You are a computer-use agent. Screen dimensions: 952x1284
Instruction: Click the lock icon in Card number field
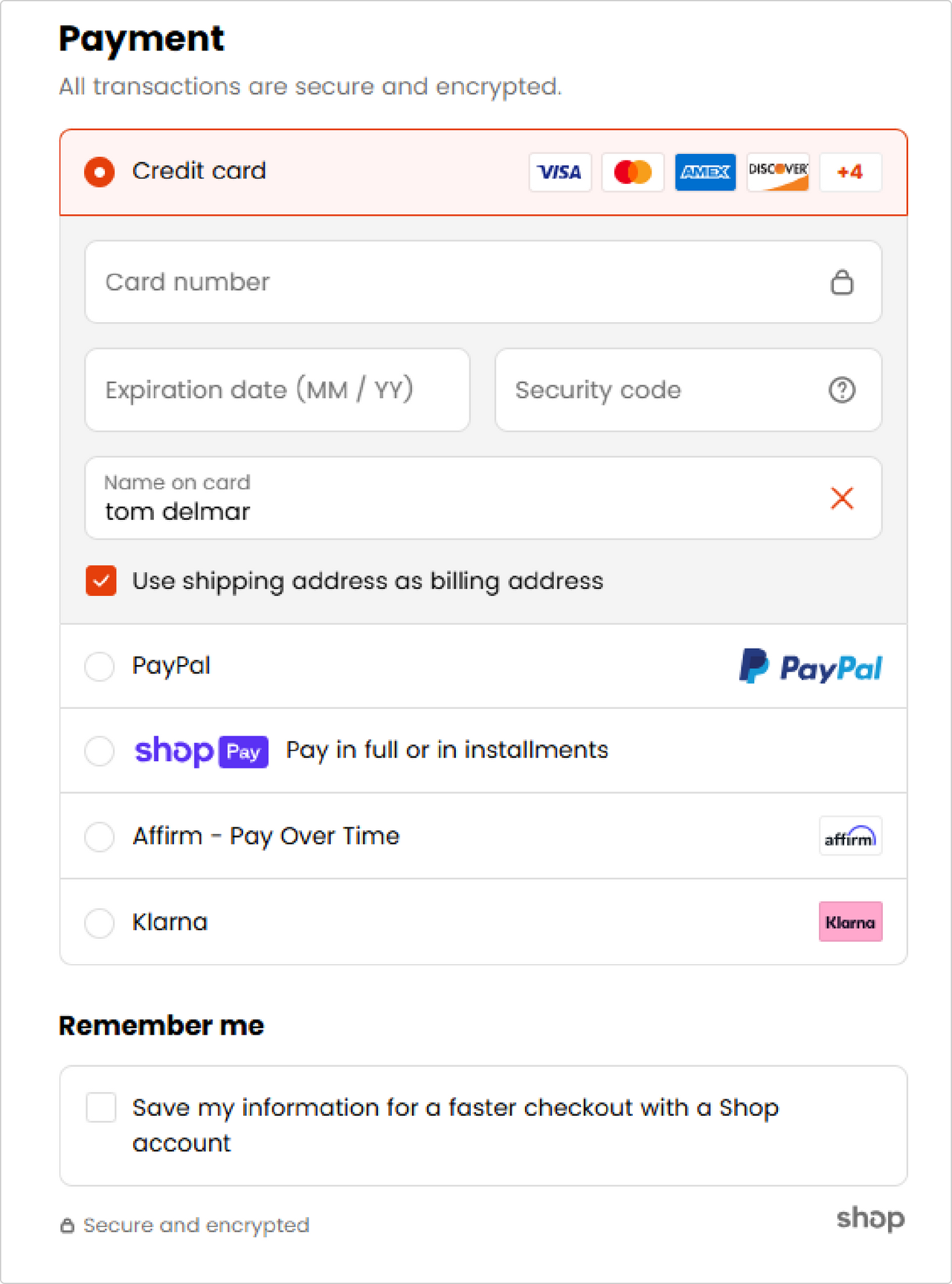pos(842,282)
